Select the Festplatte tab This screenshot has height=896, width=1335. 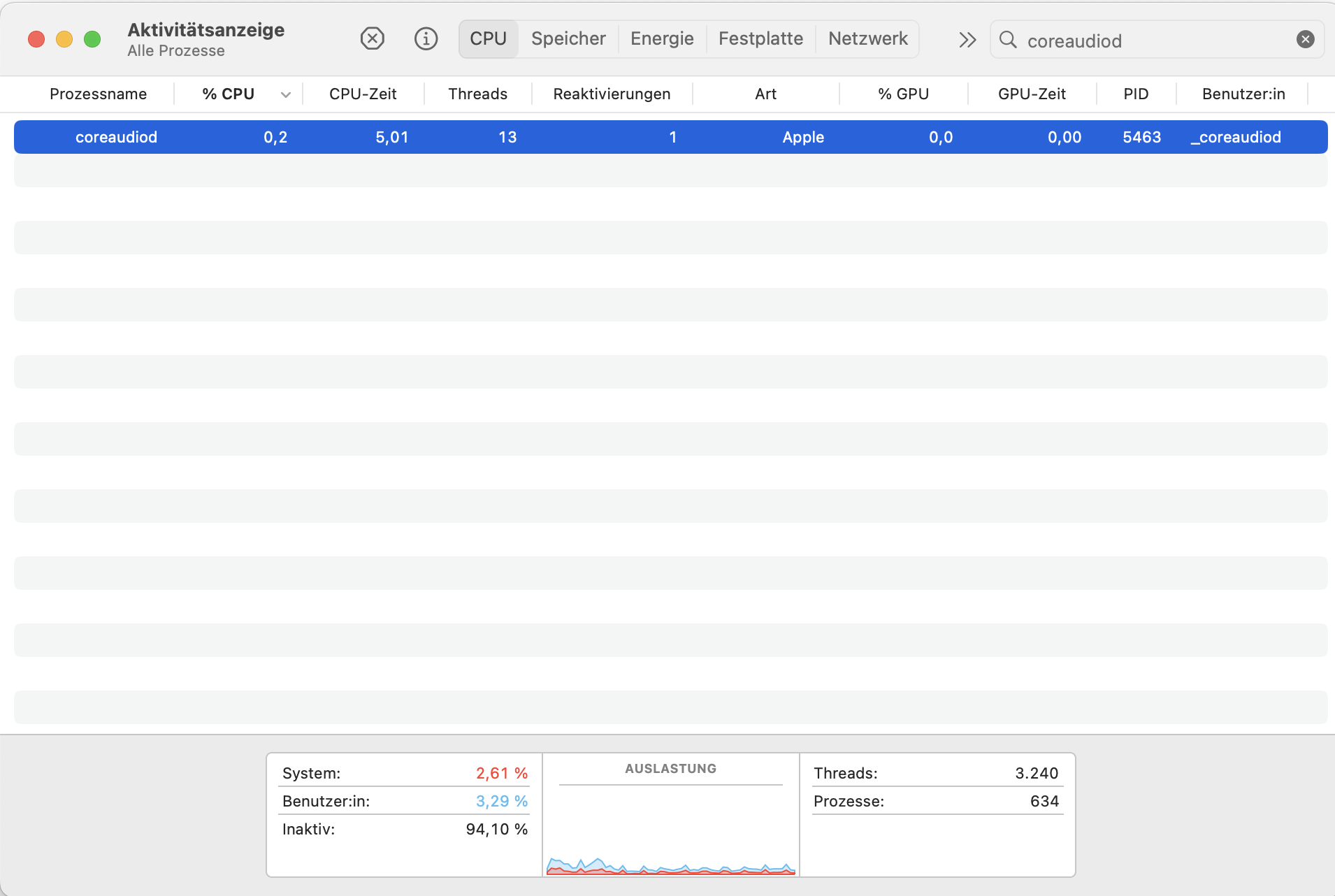pyautogui.click(x=760, y=38)
